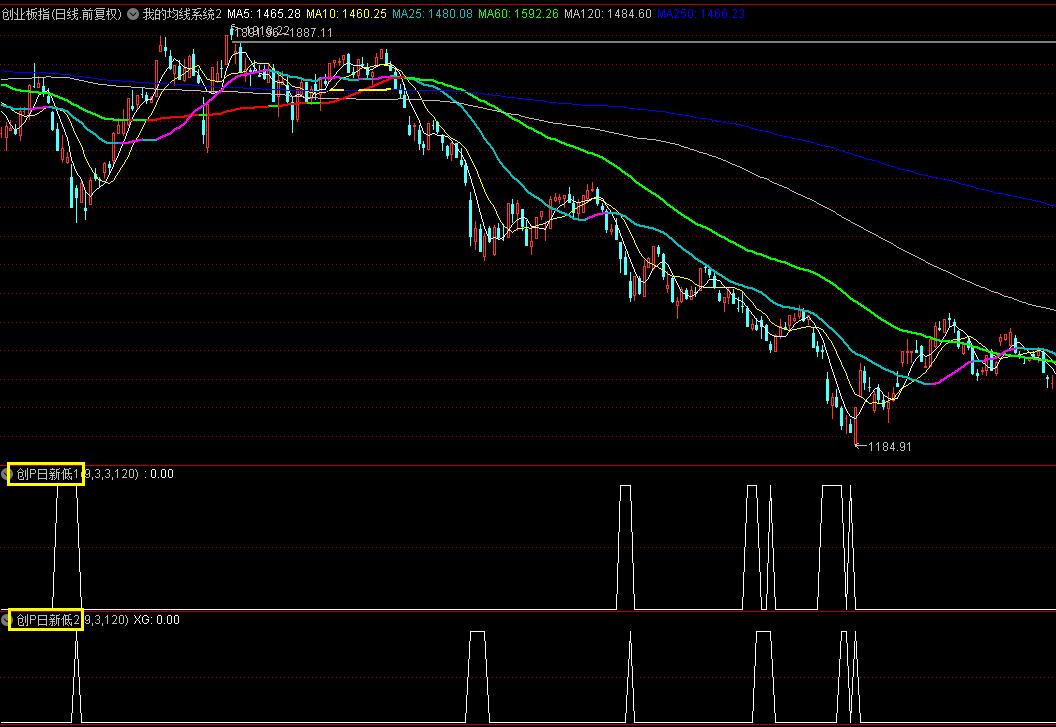
Task: Click the separator between main chart and 创P日新低1
Action: (528, 464)
